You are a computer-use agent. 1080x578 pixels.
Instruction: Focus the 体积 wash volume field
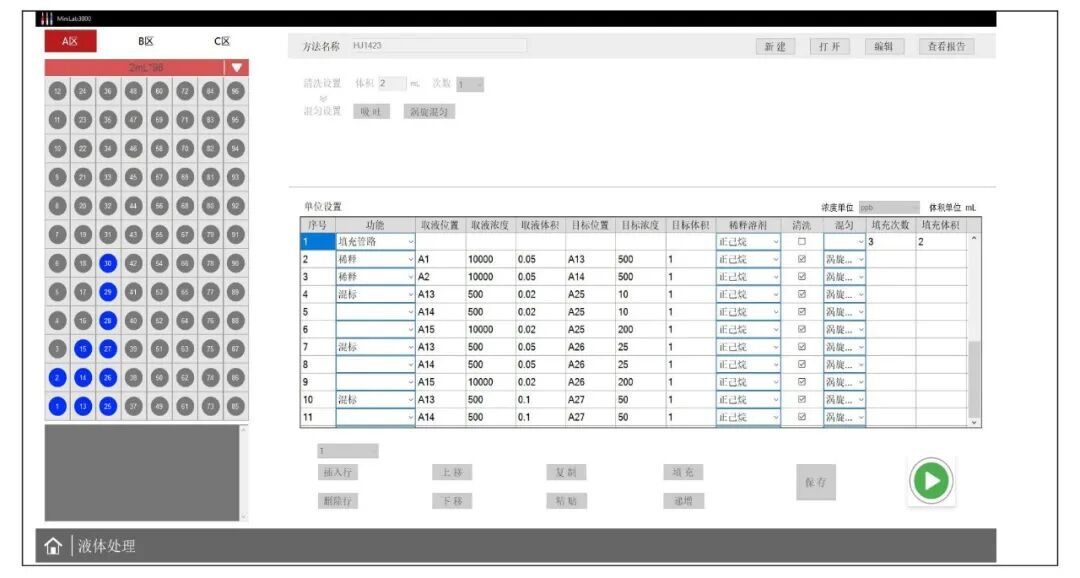point(392,84)
